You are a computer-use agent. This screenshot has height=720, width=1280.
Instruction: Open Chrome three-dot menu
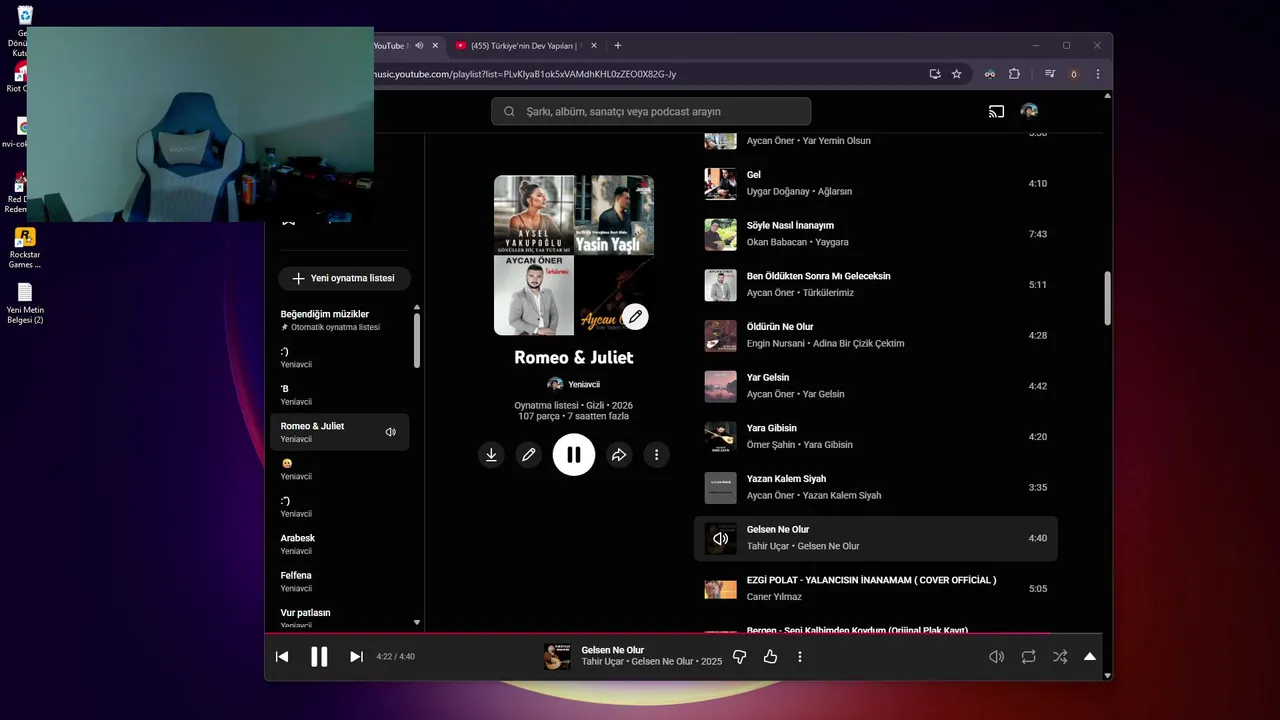coord(1098,74)
